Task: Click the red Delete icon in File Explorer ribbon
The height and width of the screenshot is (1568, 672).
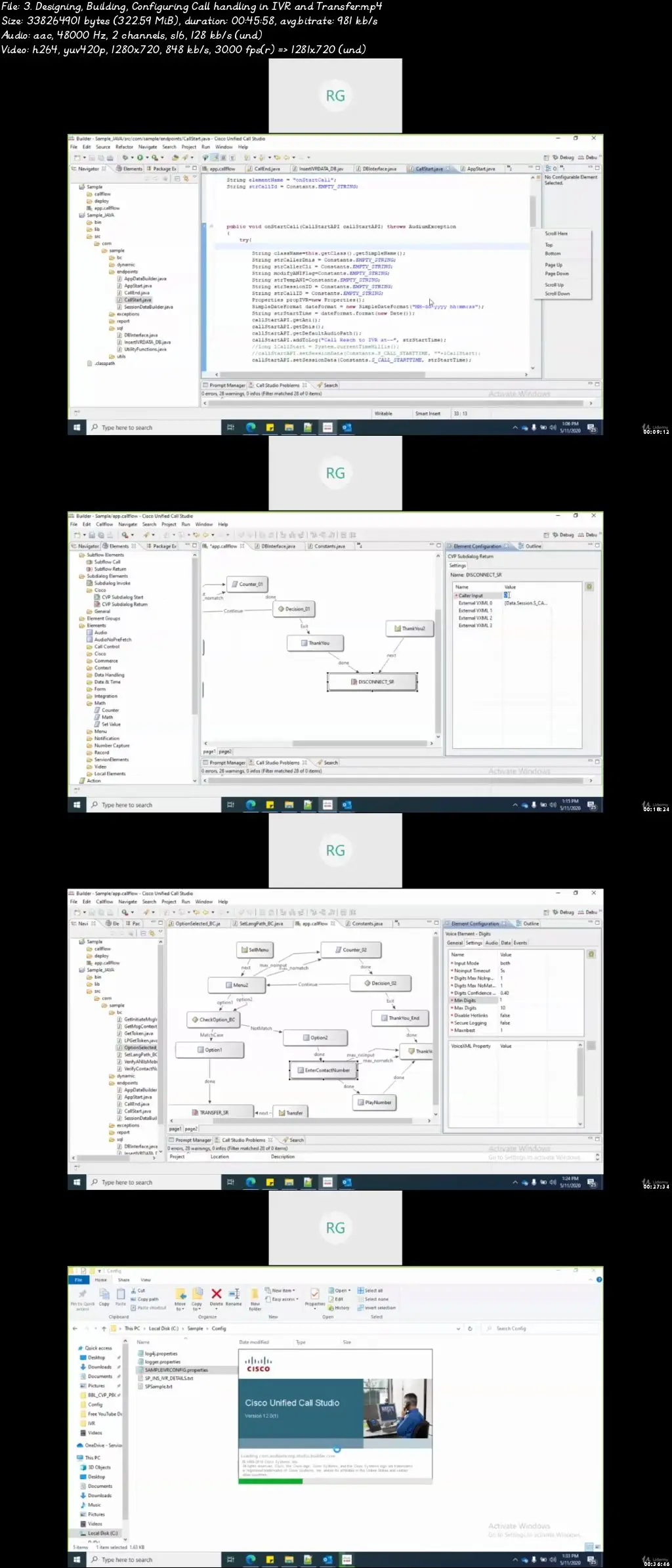Action: click(x=217, y=1298)
